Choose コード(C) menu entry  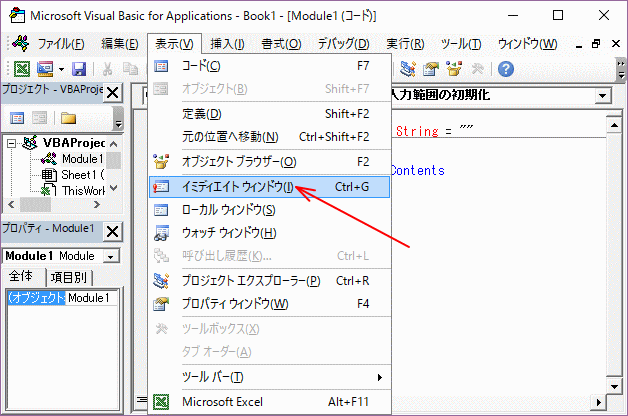[269, 66]
